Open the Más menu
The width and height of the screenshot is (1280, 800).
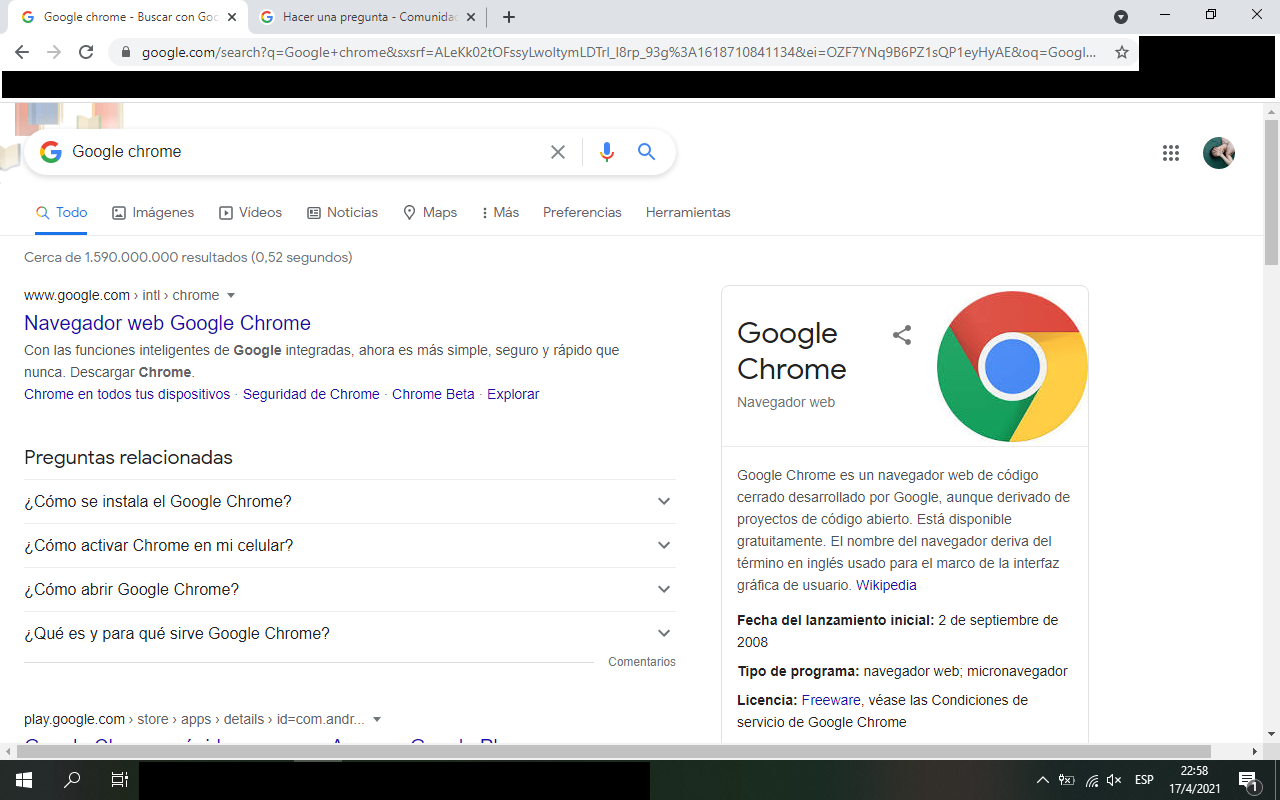[500, 213]
